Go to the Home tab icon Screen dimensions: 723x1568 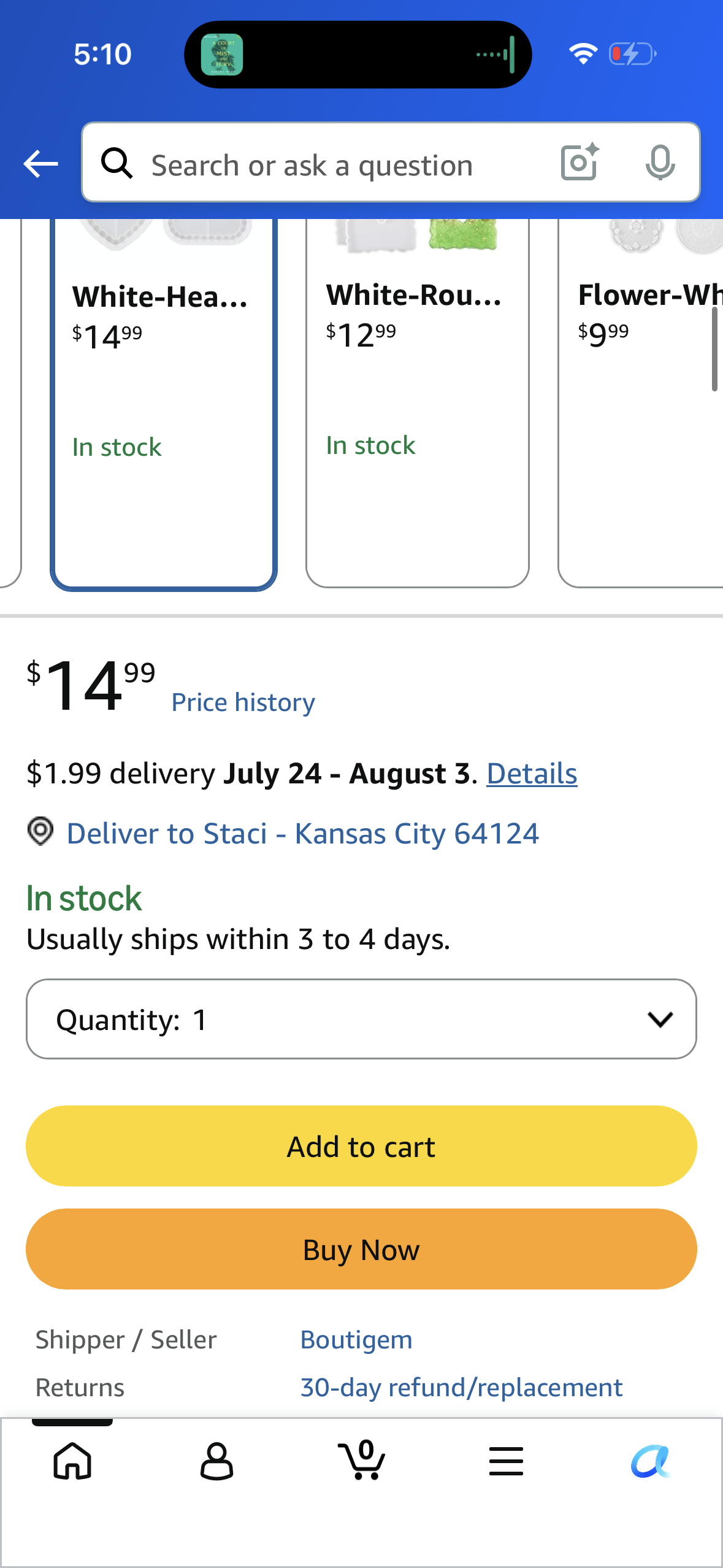(72, 1461)
